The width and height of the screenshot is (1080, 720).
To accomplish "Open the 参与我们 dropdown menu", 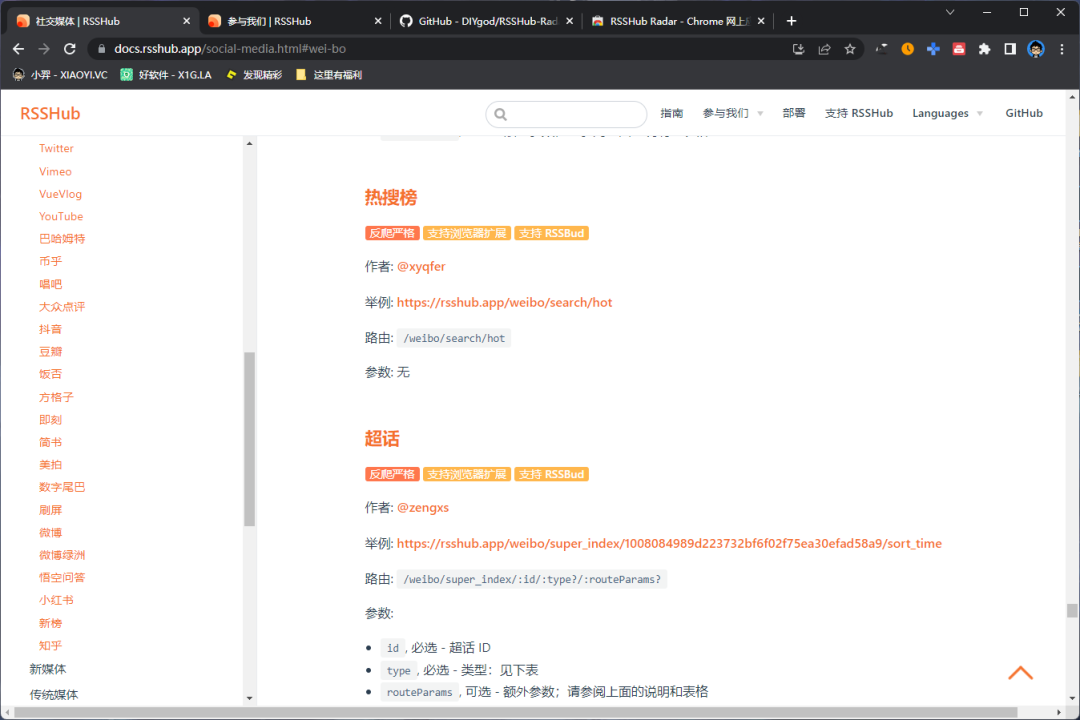I will pyautogui.click(x=733, y=113).
